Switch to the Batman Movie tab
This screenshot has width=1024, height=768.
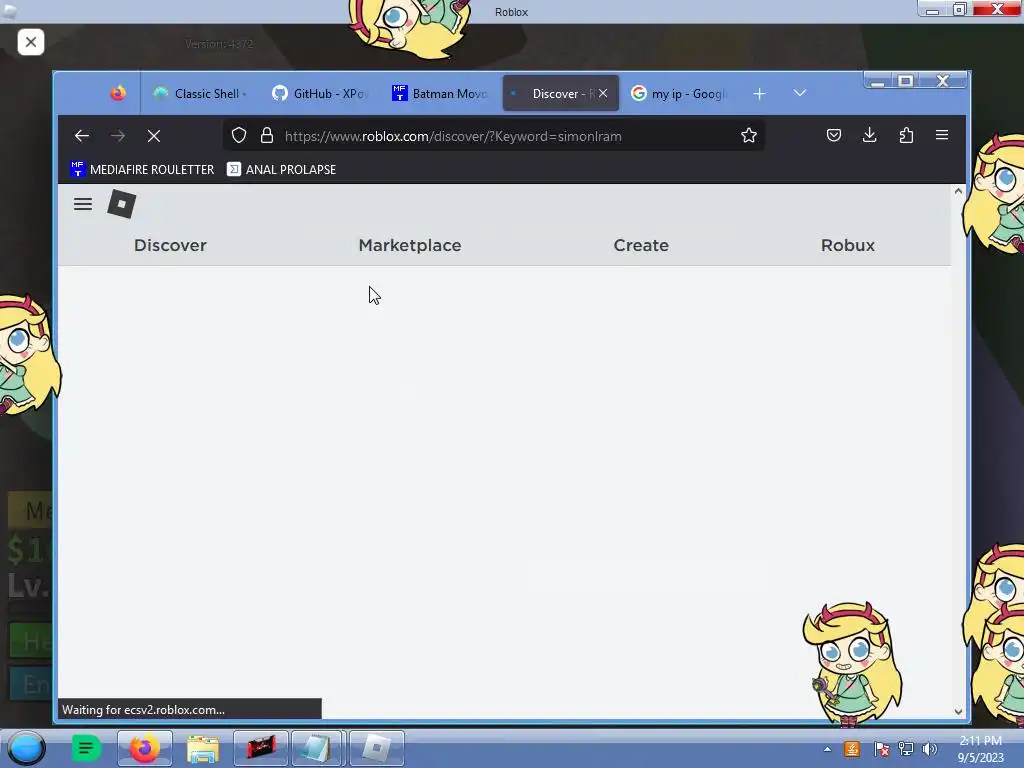point(439,93)
